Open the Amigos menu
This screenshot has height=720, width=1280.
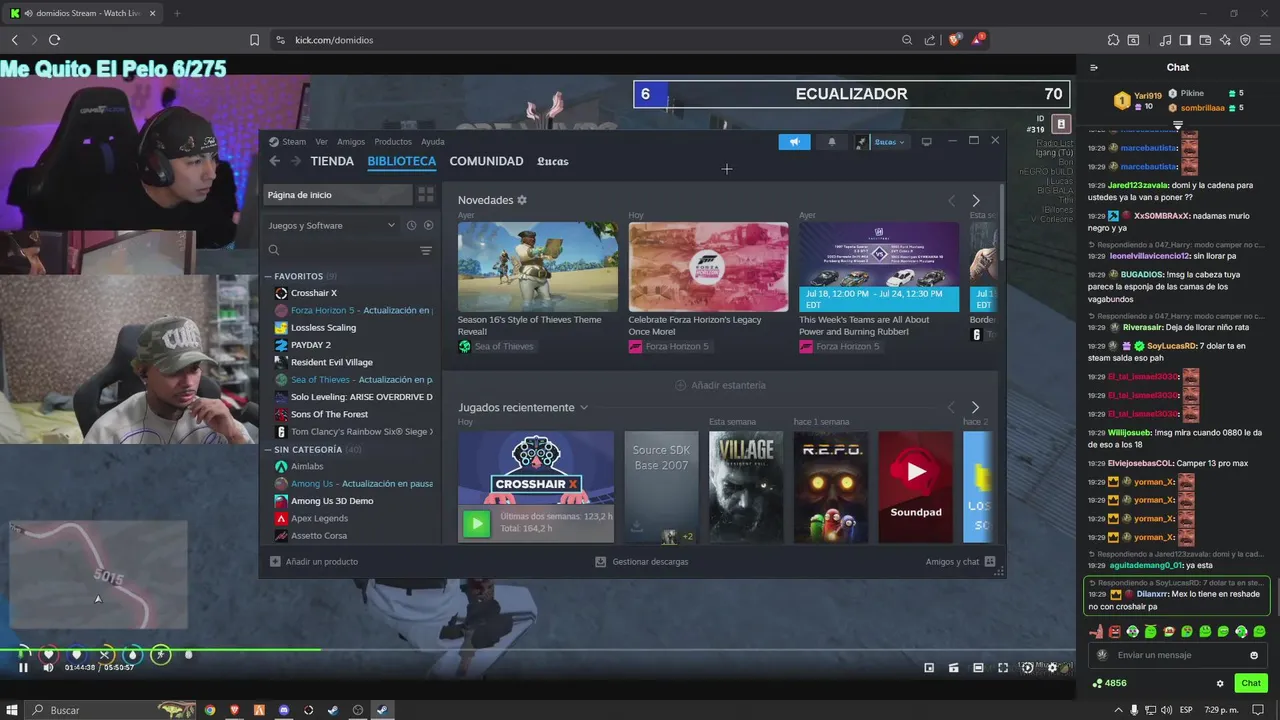pyautogui.click(x=351, y=142)
